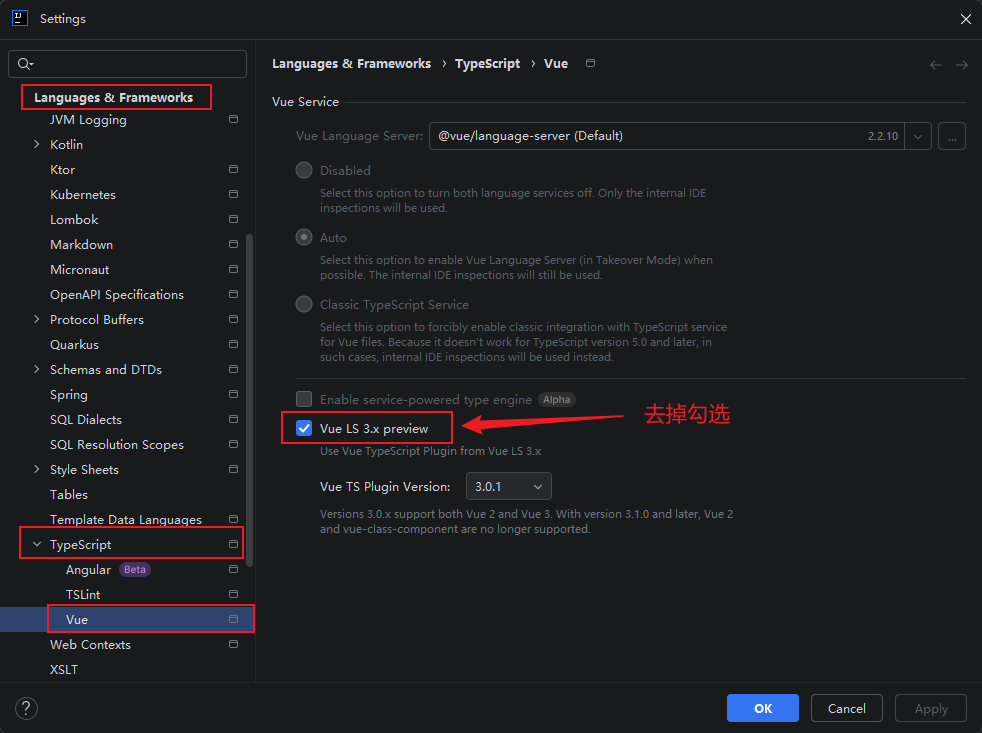Image resolution: width=982 pixels, height=733 pixels.
Task: Expand the Kotlin tree node
Action: click(x=37, y=145)
